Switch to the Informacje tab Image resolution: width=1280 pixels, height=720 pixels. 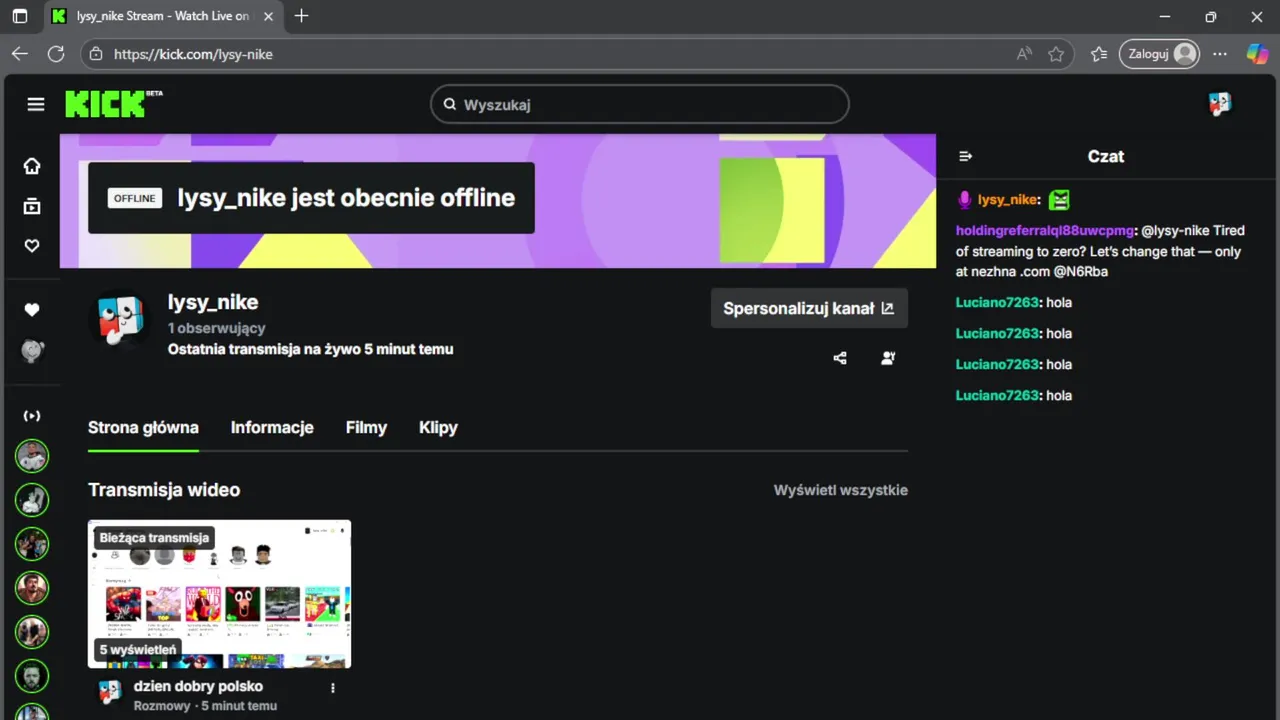[x=272, y=427]
